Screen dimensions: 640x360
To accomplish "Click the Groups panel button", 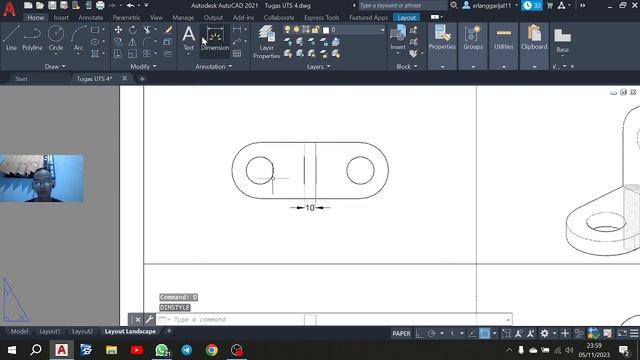I will coord(473,38).
